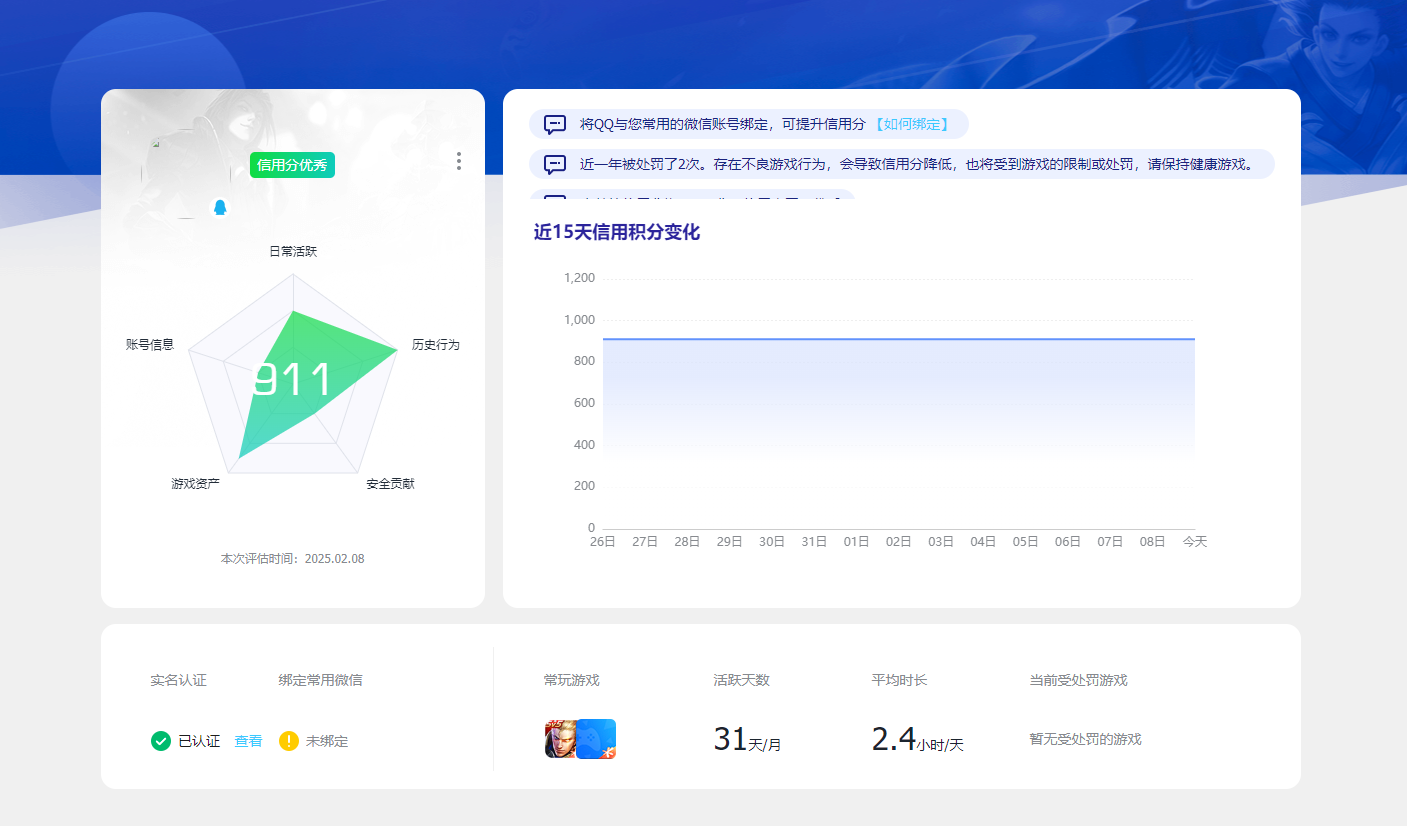Click the 暂无受处罚的游戏 text
The image size is (1407, 826).
click(x=1085, y=740)
